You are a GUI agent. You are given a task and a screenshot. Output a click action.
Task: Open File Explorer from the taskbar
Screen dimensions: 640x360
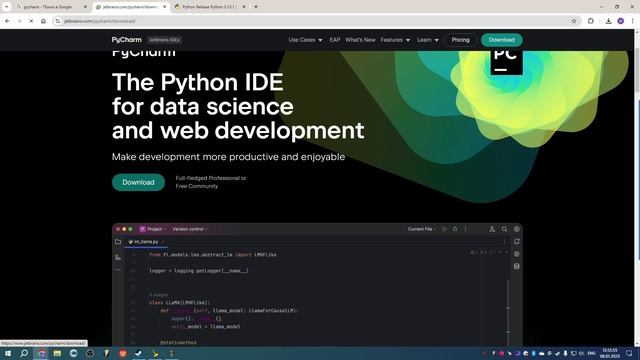coord(57,353)
